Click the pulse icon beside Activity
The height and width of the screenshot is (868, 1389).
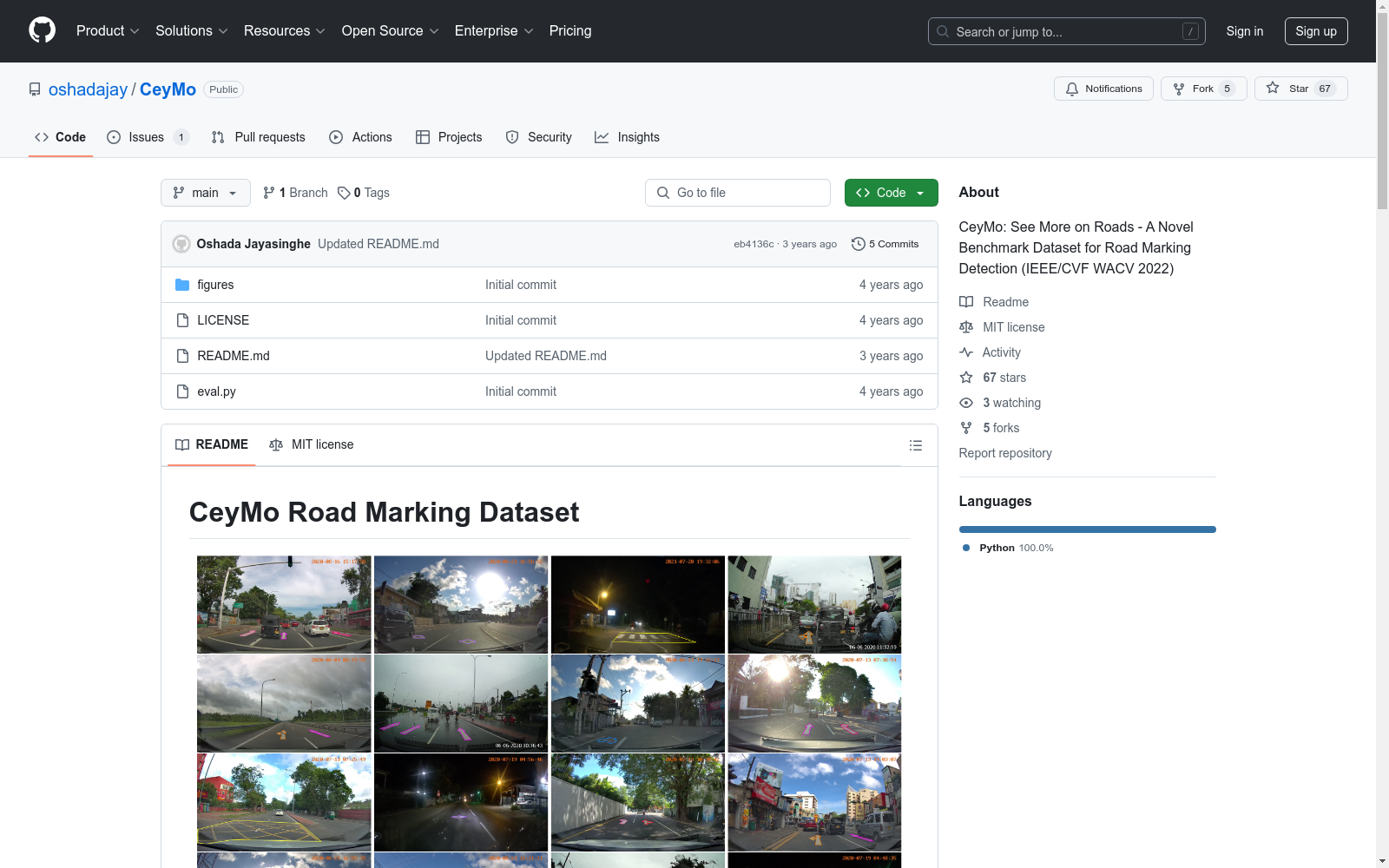(x=966, y=352)
